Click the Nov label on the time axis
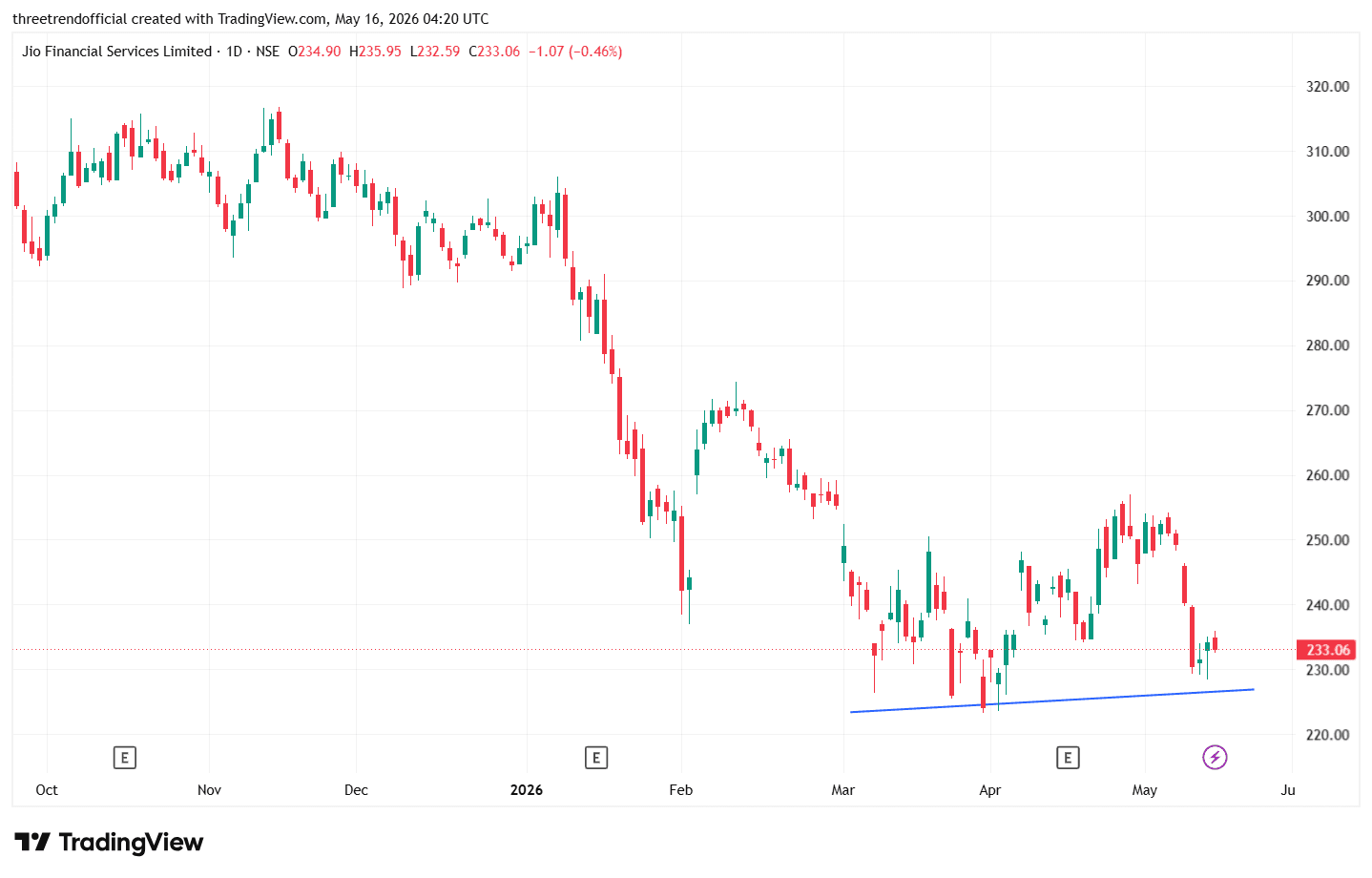This screenshot has width=1372, height=878. click(209, 790)
